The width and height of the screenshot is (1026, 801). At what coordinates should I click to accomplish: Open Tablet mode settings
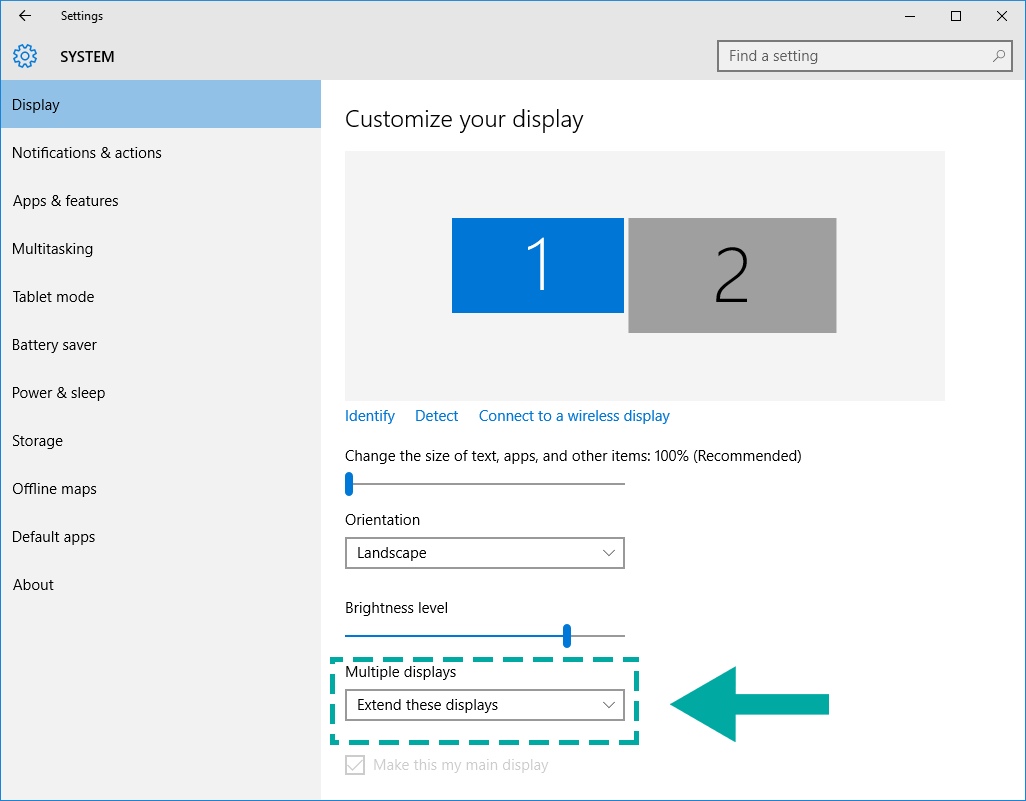coord(54,297)
